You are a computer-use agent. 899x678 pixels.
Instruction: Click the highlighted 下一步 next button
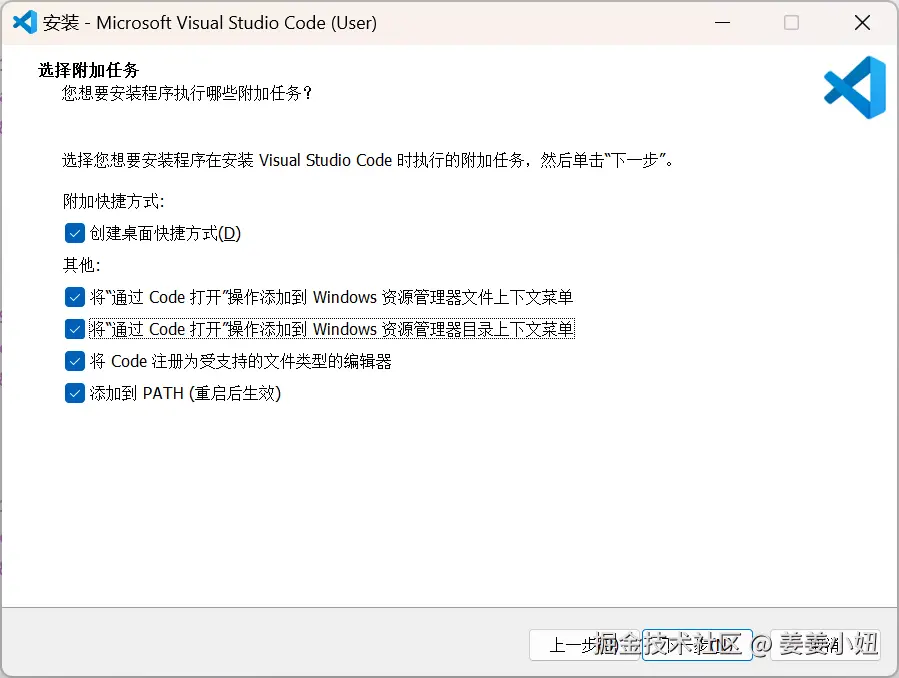click(x=697, y=645)
